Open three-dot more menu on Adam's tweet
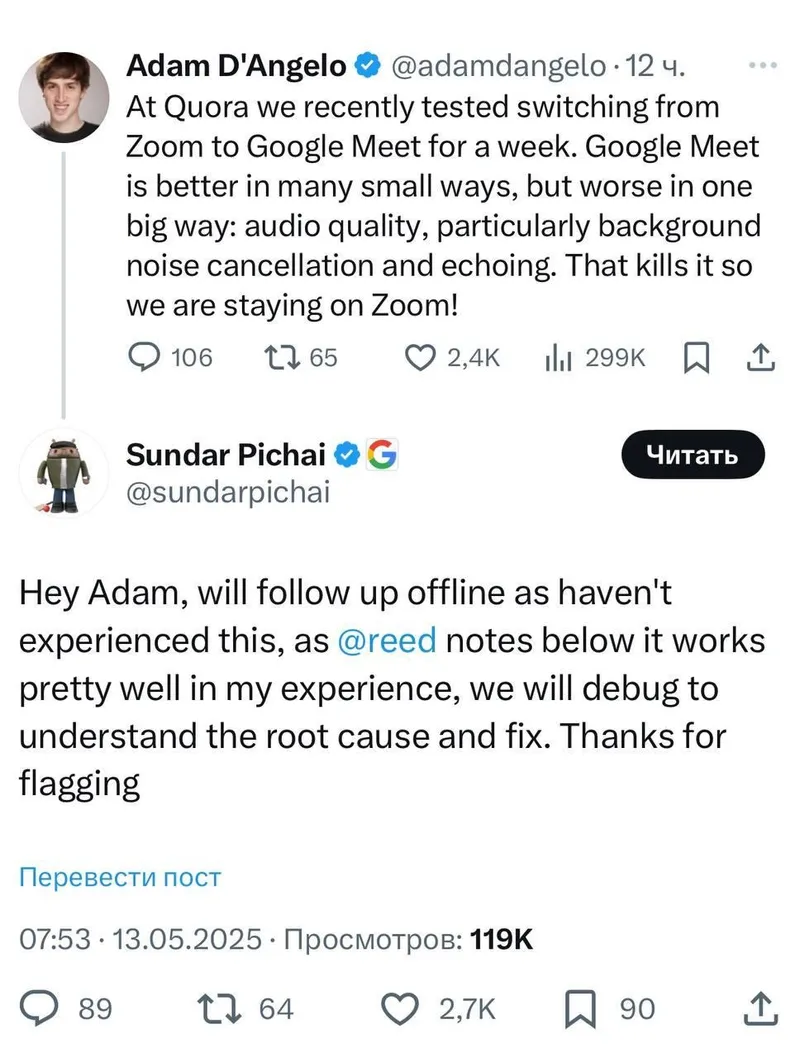 pyautogui.click(x=763, y=65)
